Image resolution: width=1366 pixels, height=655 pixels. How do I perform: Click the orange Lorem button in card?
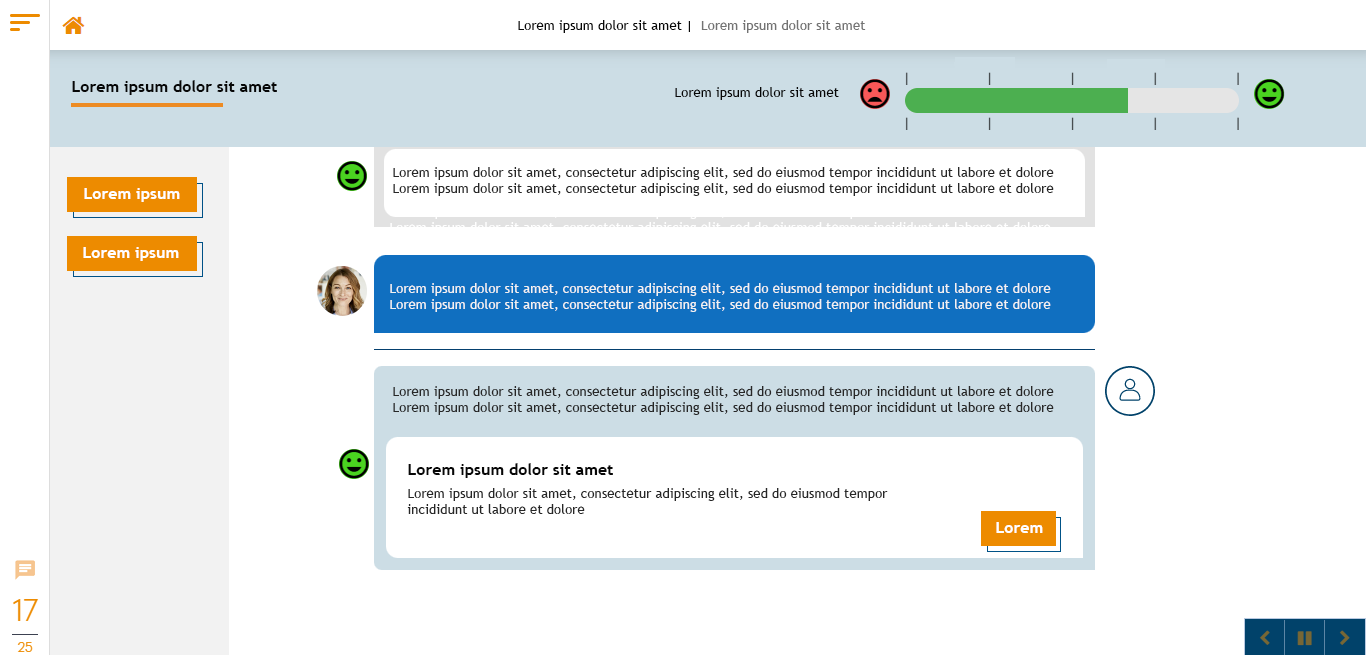(1018, 528)
